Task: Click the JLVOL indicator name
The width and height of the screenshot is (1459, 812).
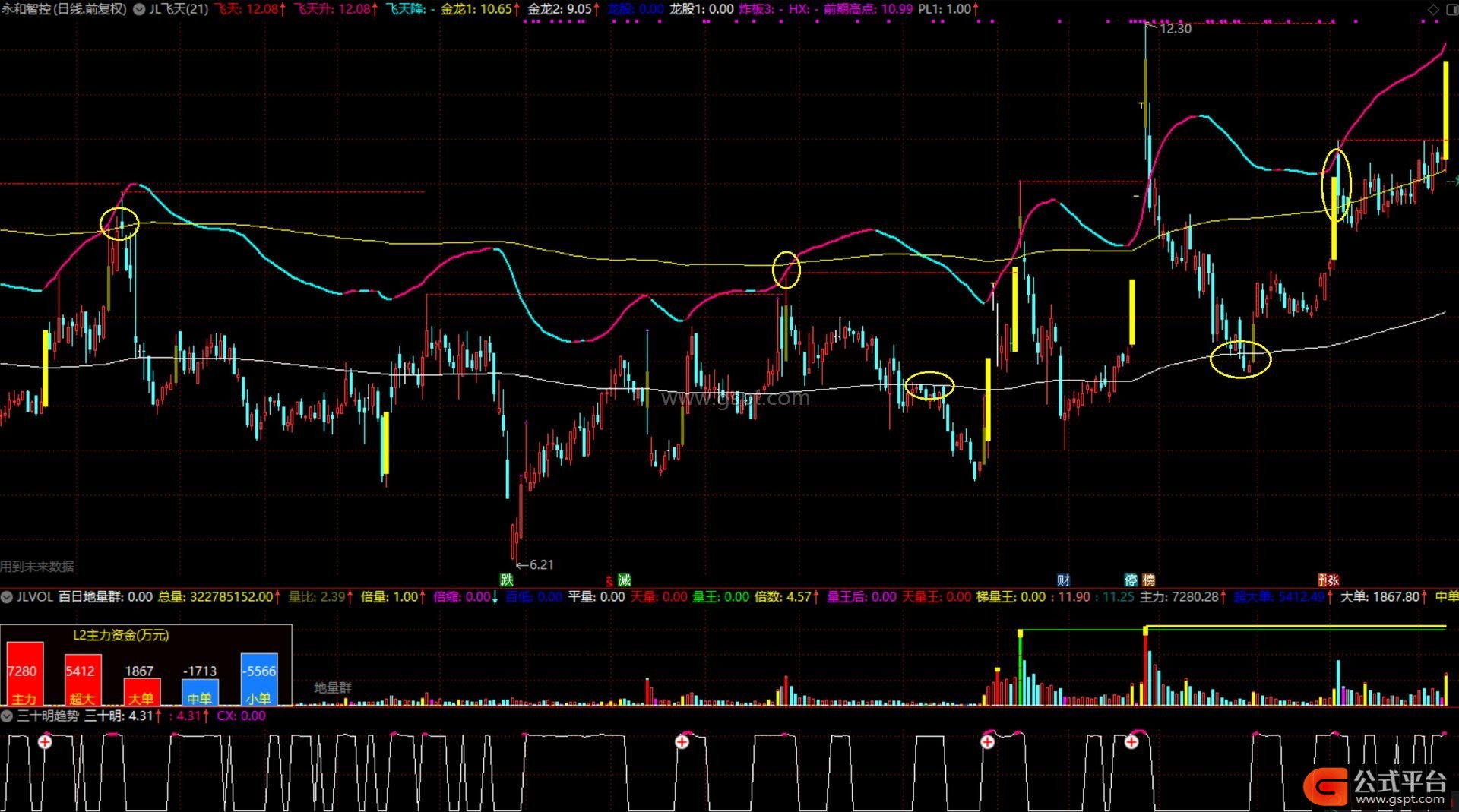Action: [x=35, y=597]
